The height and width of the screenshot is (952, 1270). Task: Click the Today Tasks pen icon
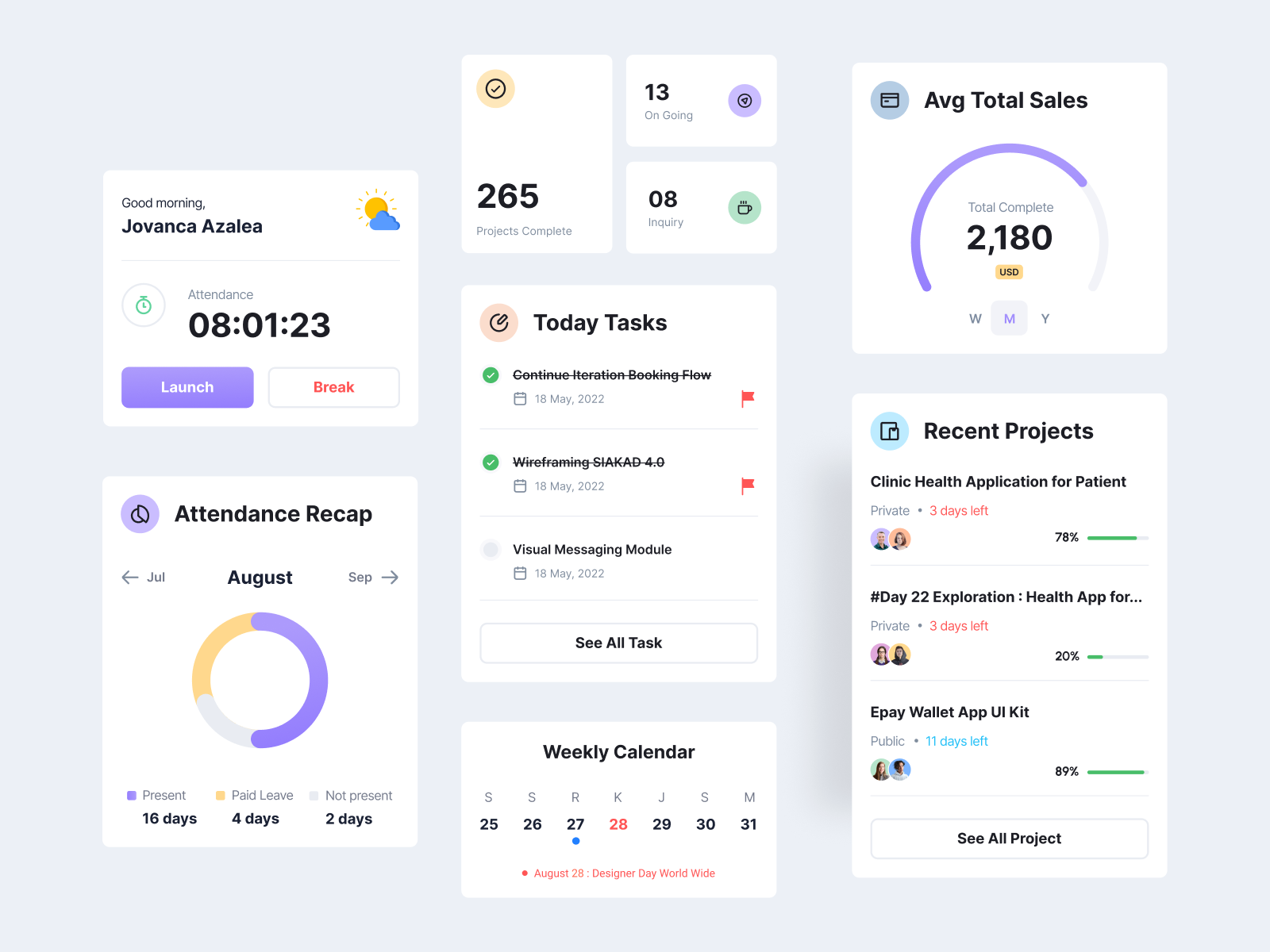pyautogui.click(x=498, y=323)
